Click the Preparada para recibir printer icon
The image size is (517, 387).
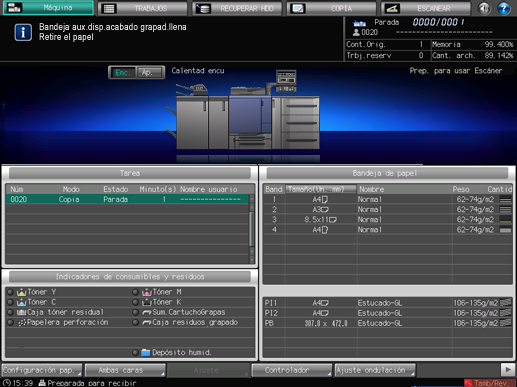coord(42,383)
